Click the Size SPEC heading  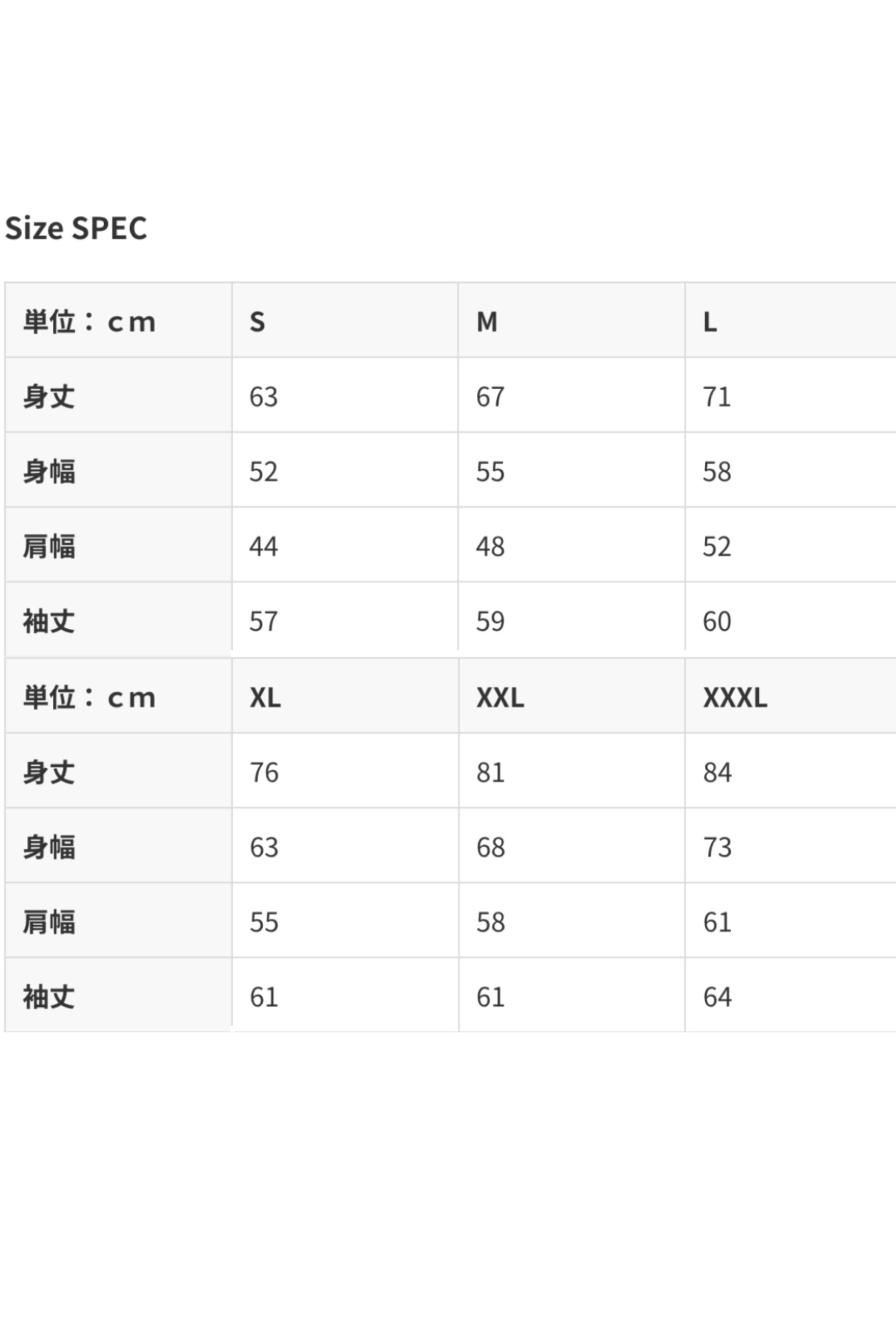(x=76, y=229)
